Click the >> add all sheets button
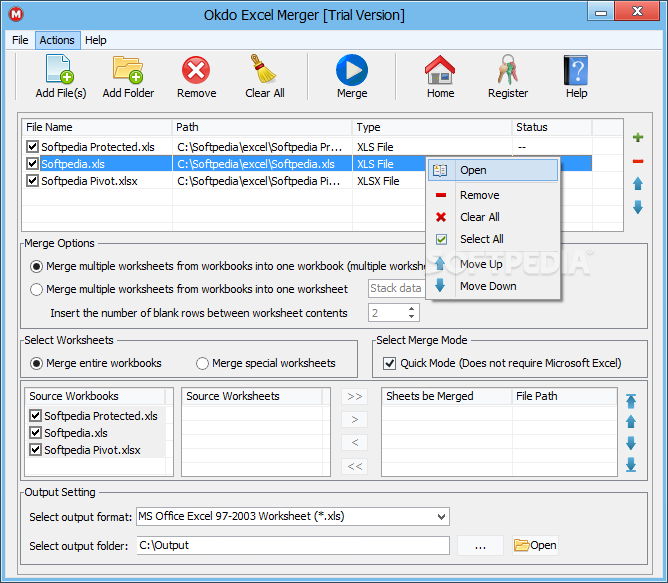 (354, 396)
